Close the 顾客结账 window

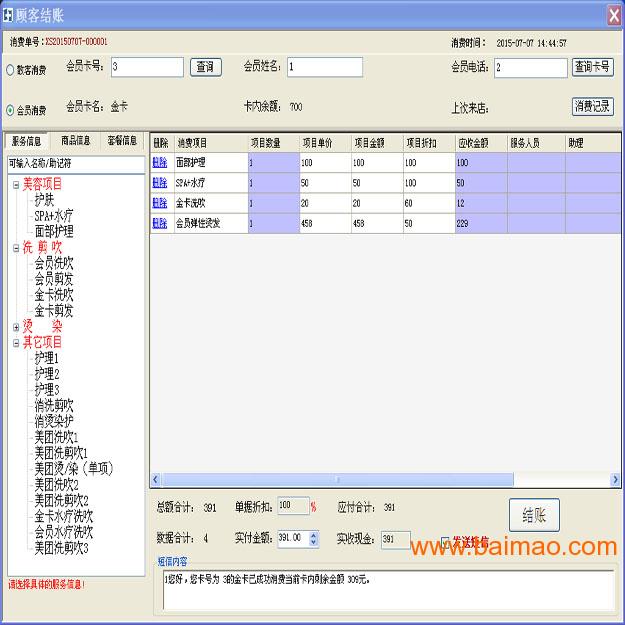coord(613,15)
